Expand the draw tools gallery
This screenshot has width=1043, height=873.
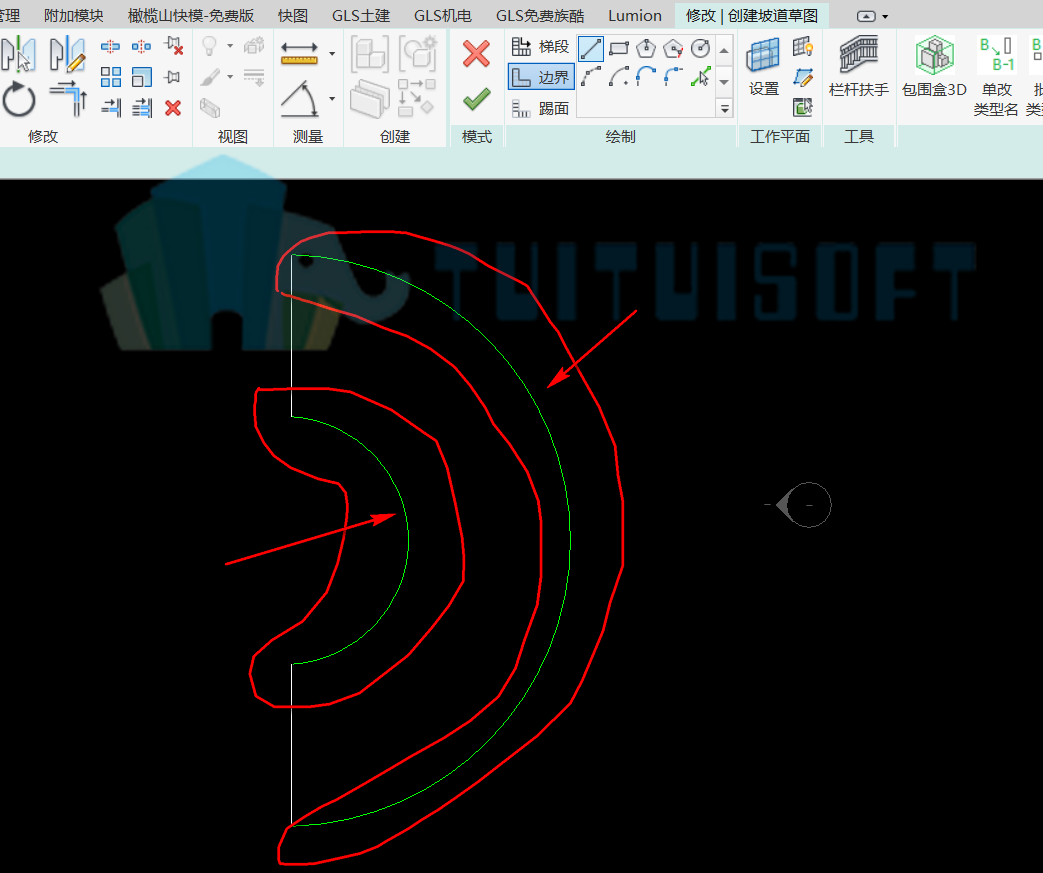[x=725, y=108]
